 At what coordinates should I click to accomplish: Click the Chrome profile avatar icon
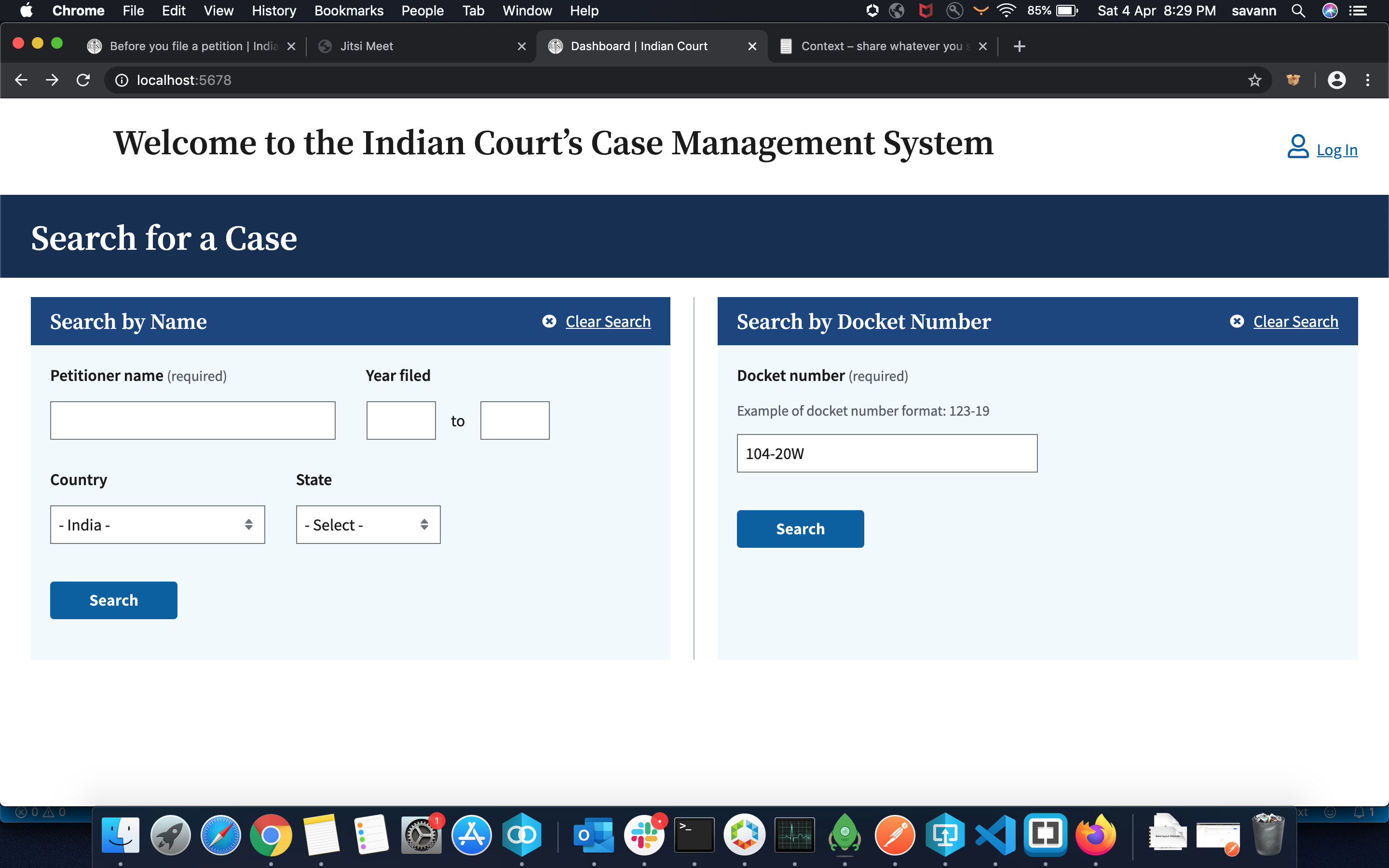(1336, 80)
